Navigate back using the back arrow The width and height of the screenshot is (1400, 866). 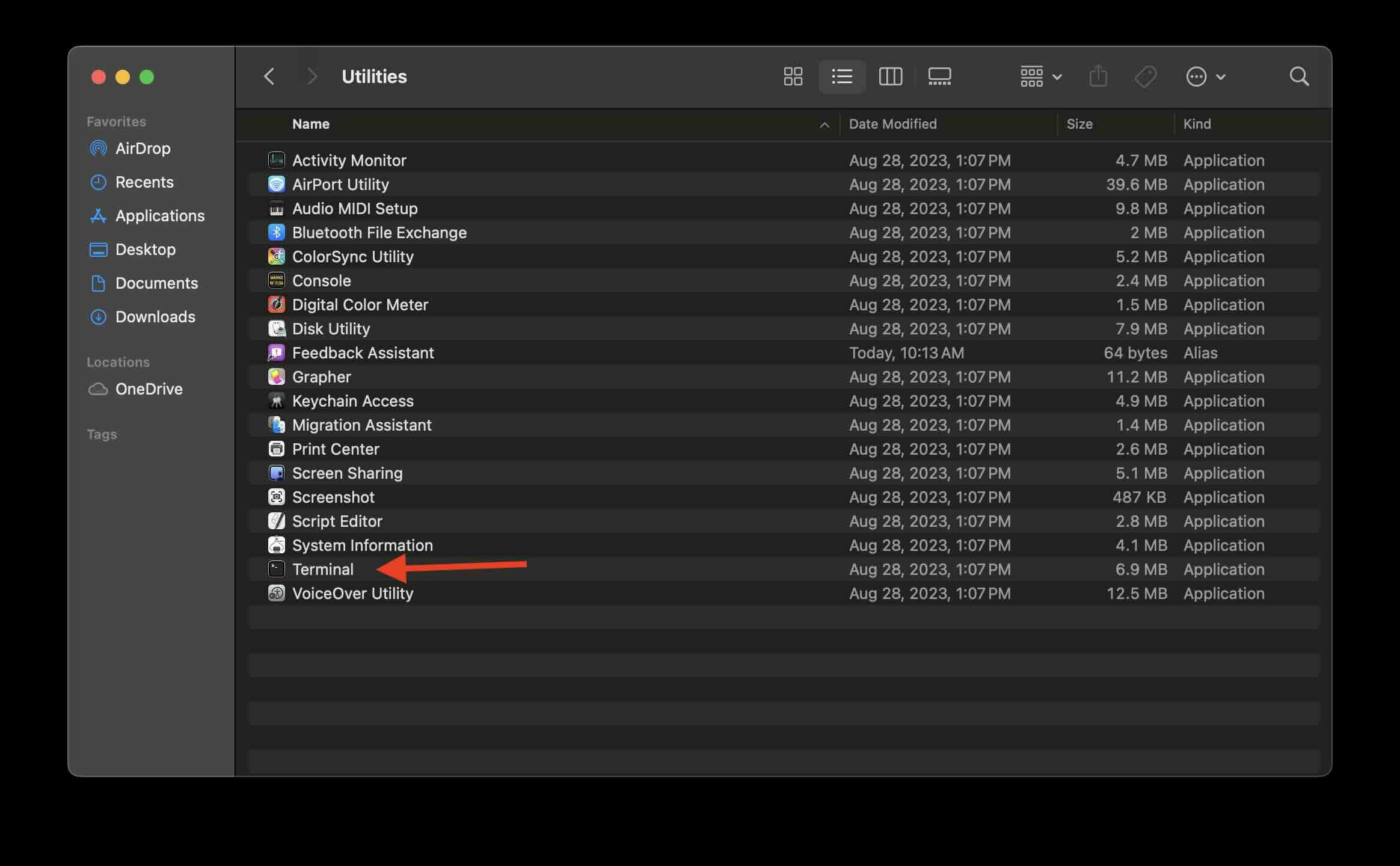(269, 76)
